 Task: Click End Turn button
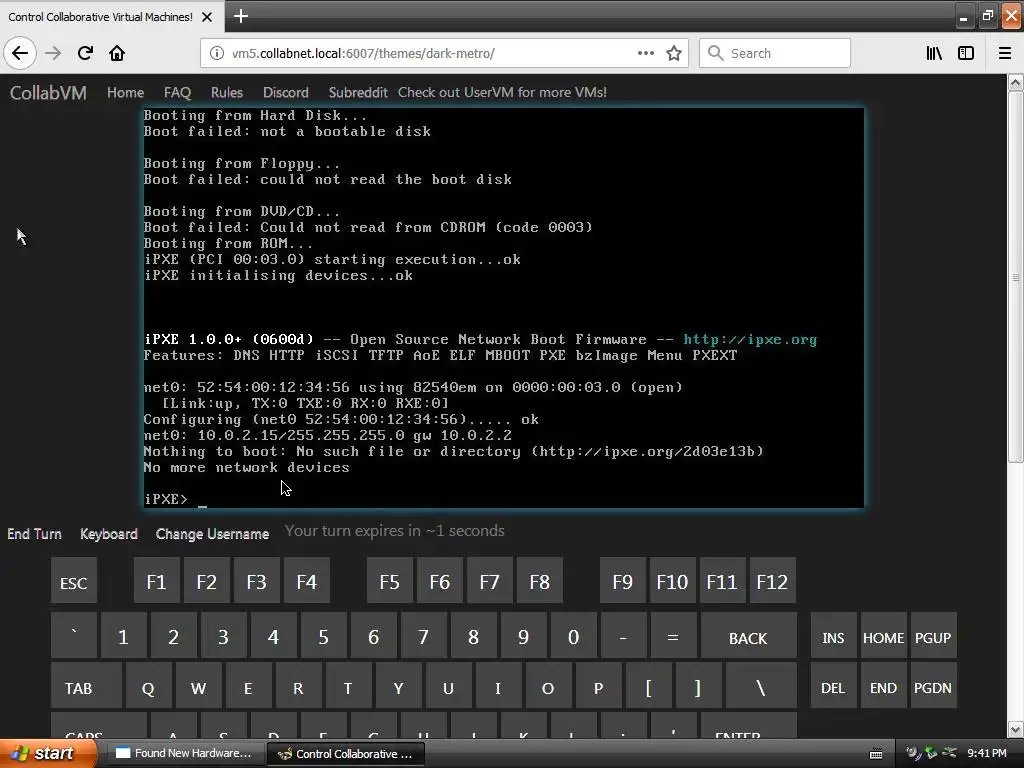35,534
